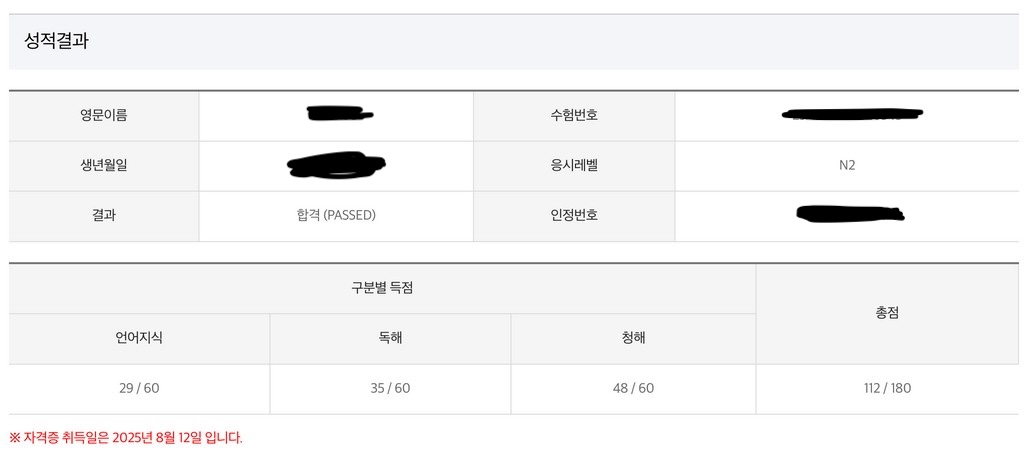Select the 합격 (PASSED) result text
The width and height of the screenshot is (1025, 468).
click(329, 215)
